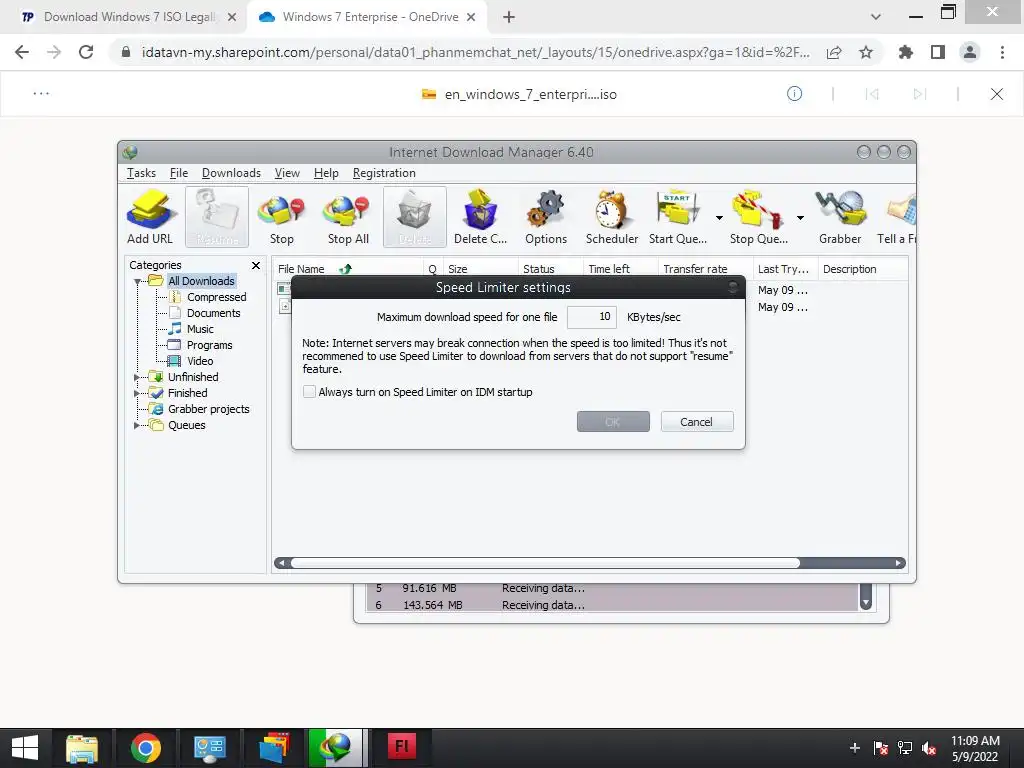
Task: Open the Options gear icon
Action: click(x=546, y=217)
